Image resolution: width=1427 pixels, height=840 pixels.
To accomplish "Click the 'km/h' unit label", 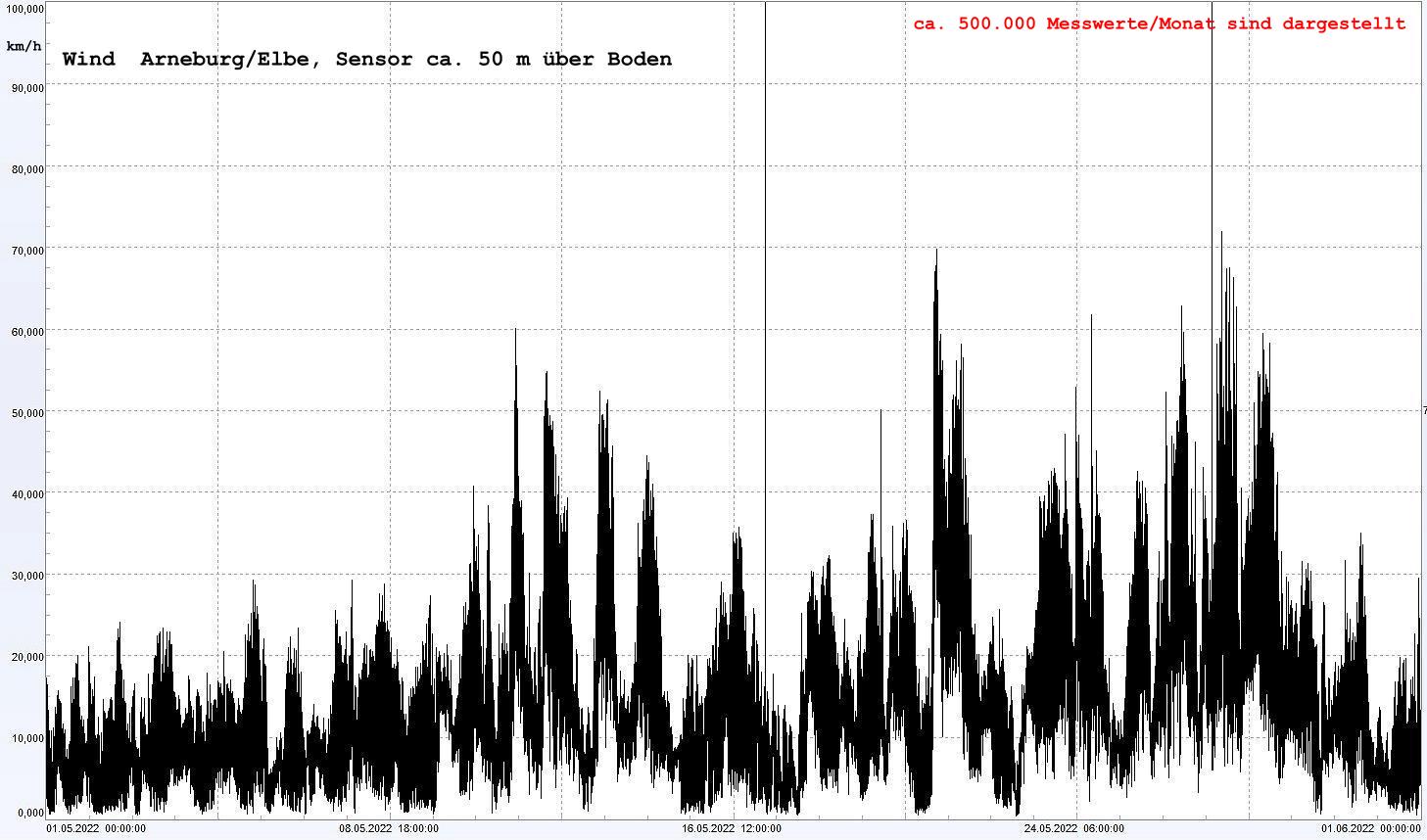I will [24, 46].
